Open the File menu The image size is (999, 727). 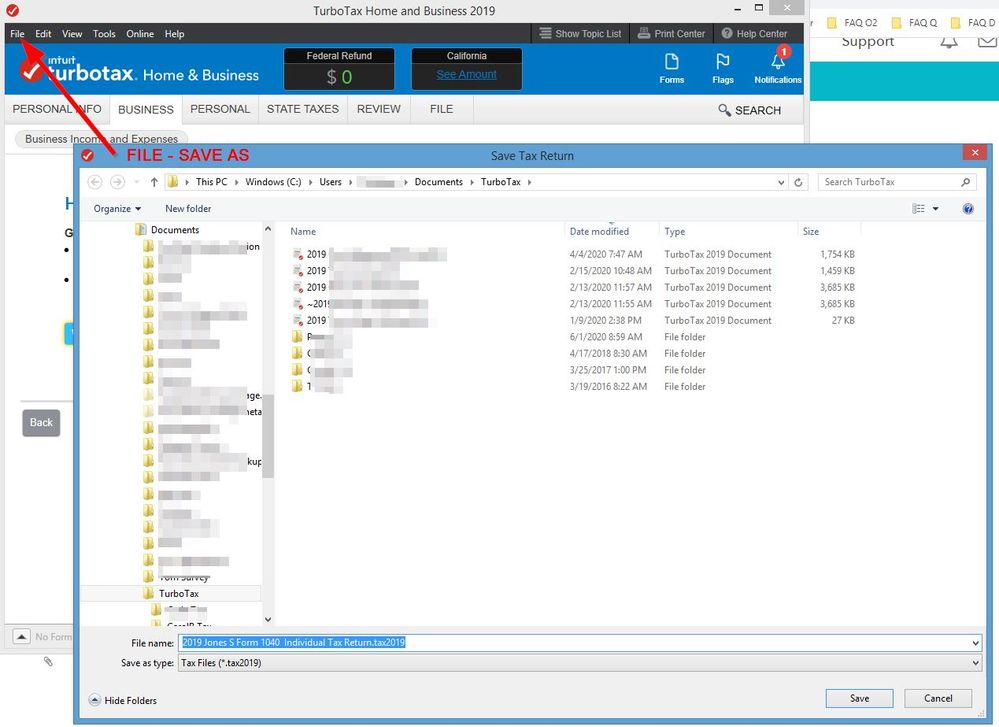click(17, 34)
